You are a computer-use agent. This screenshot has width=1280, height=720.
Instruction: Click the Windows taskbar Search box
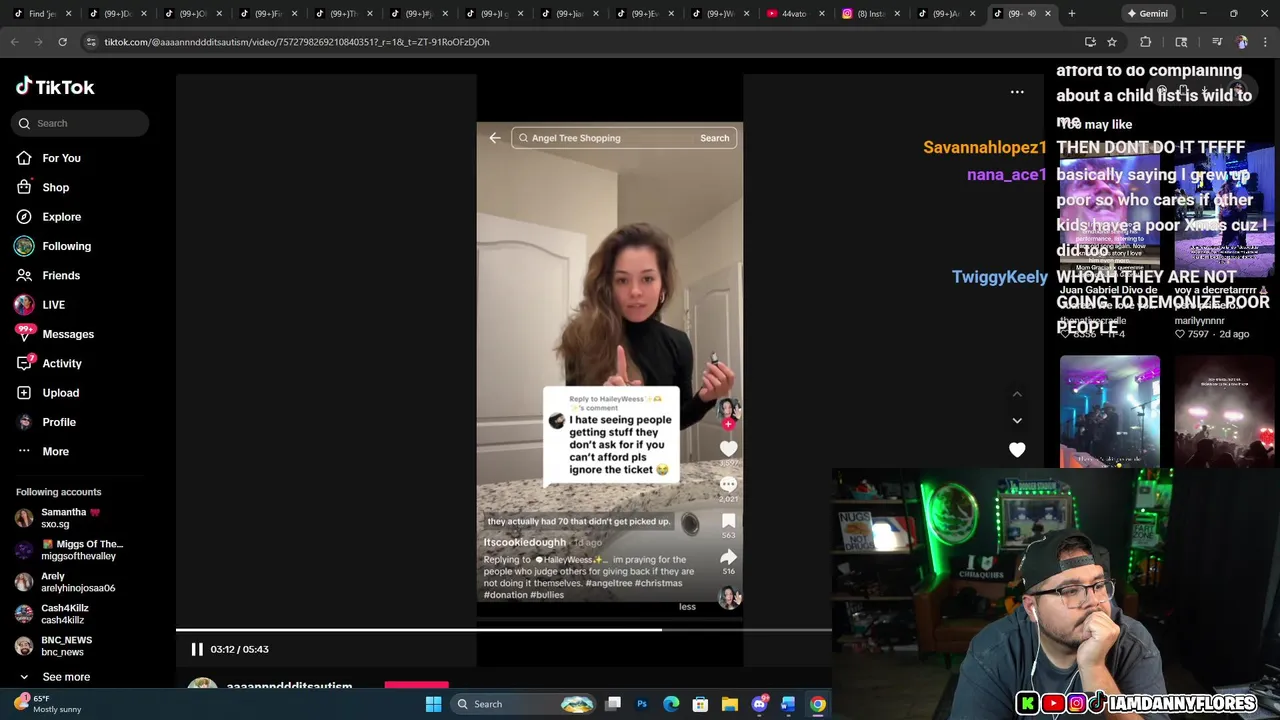click(525, 704)
